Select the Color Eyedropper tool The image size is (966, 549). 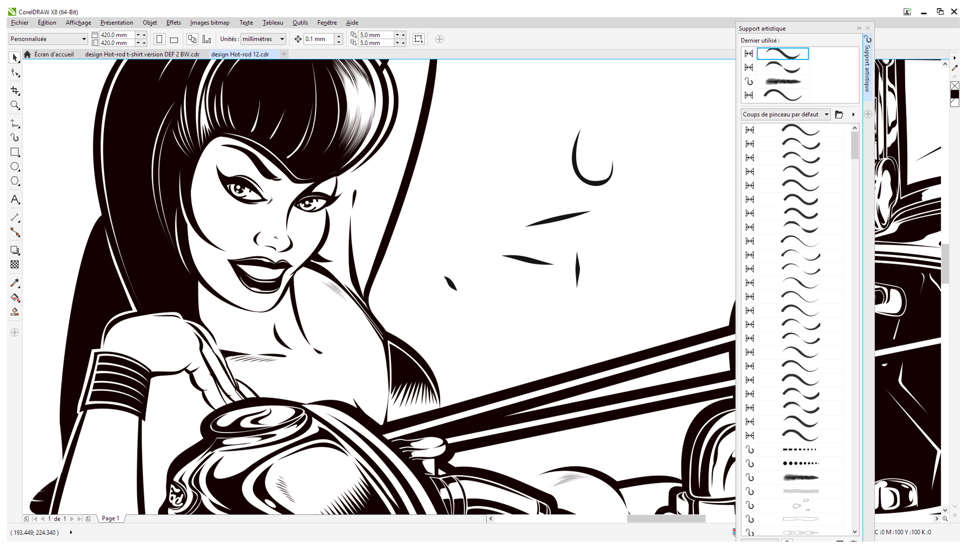tap(15, 283)
